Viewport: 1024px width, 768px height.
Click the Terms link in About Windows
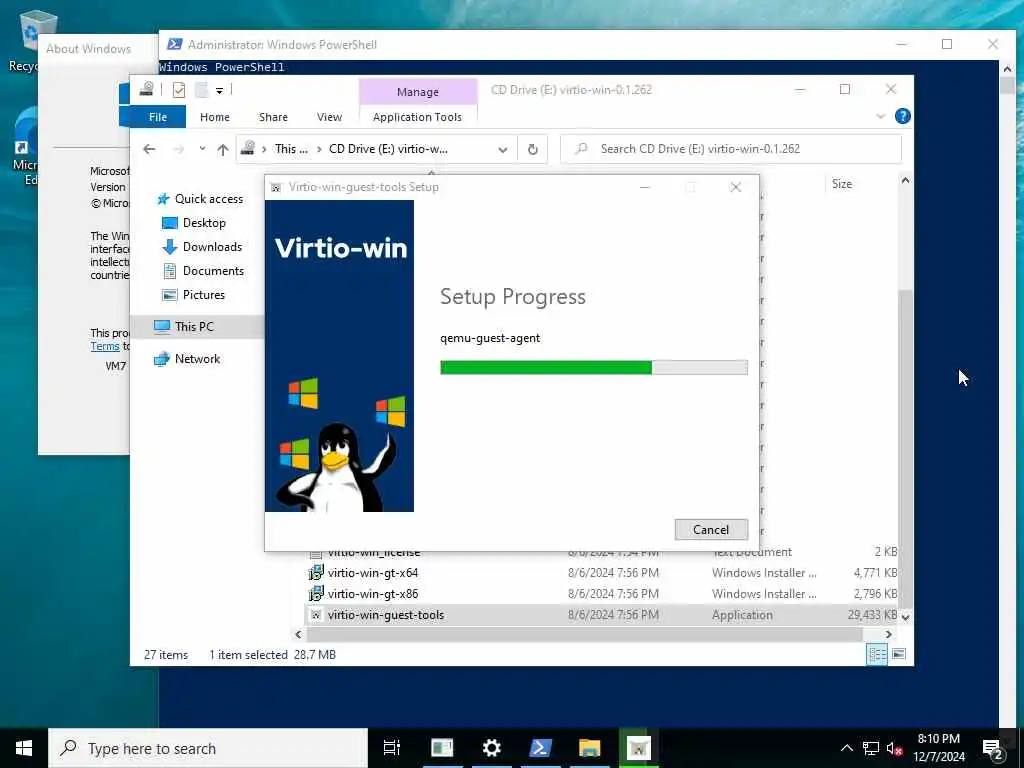tap(105, 347)
